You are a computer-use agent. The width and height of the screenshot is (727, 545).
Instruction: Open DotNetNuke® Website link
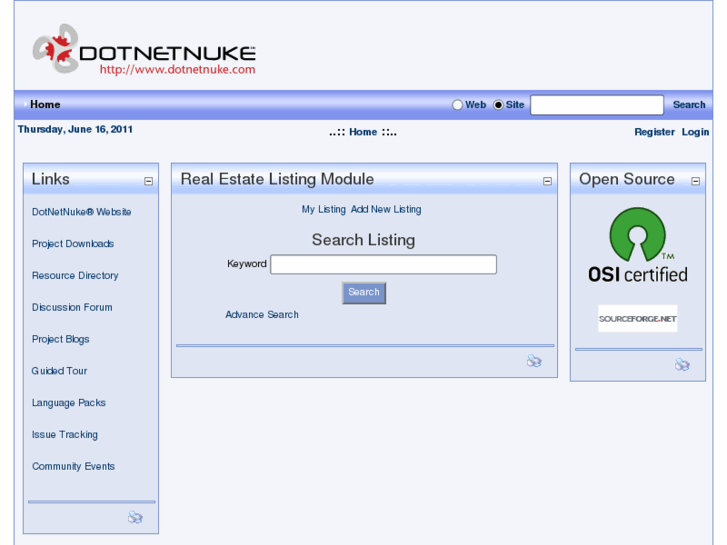coord(82,212)
